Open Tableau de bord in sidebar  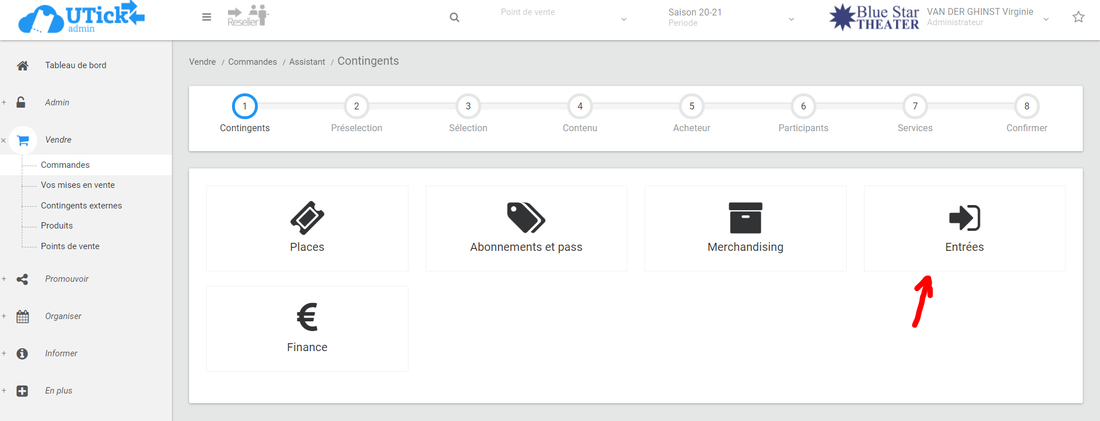point(75,65)
